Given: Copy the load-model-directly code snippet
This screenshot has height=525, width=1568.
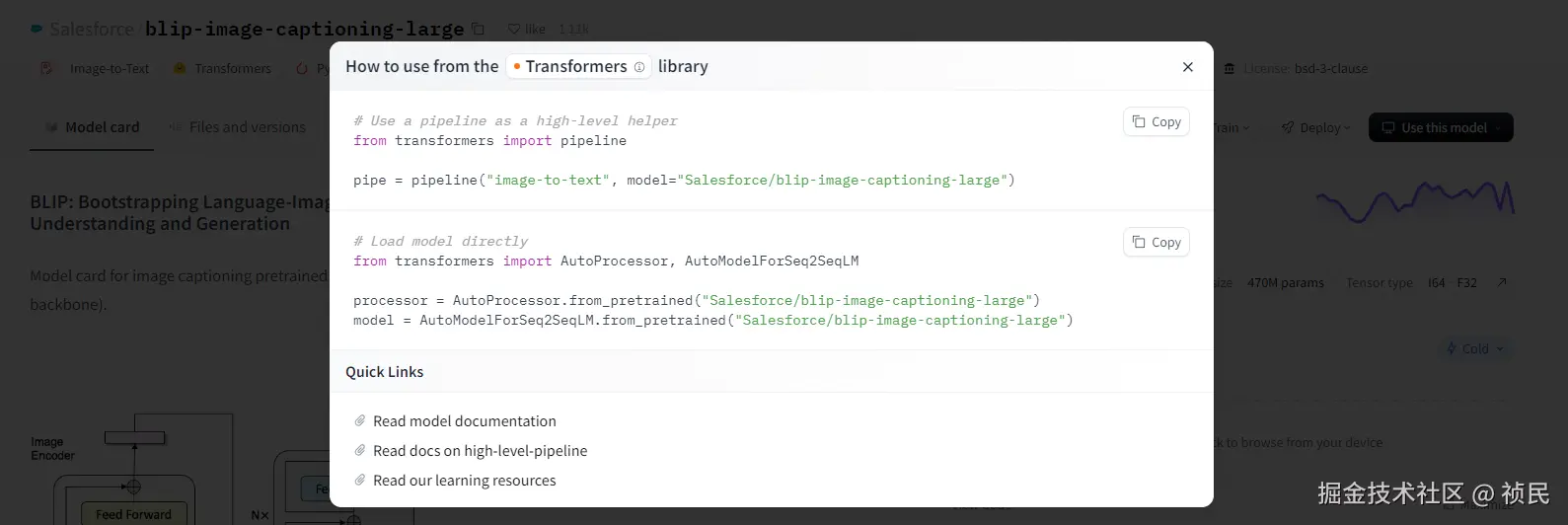Looking at the screenshot, I should click(x=1157, y=242).
